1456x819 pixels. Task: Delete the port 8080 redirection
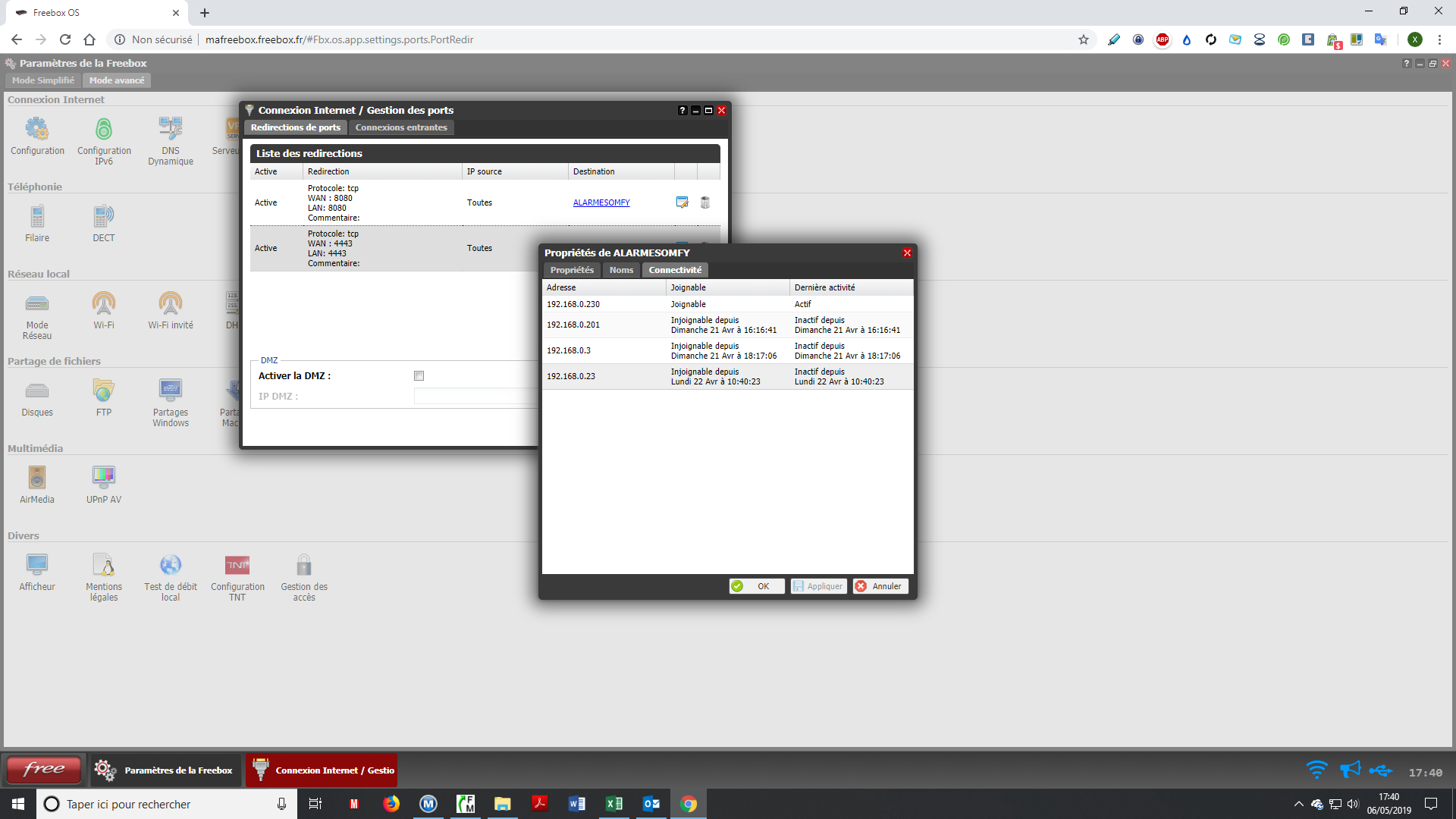tap(705, 202)
